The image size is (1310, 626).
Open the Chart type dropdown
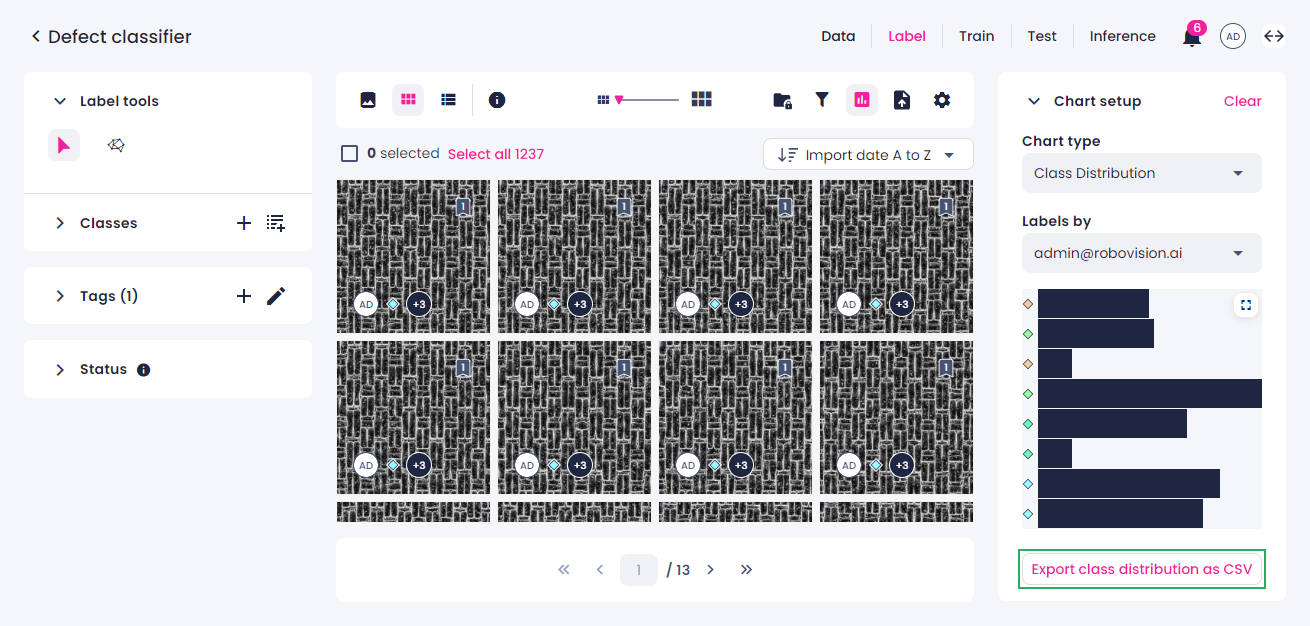(x=1142, y=173)
